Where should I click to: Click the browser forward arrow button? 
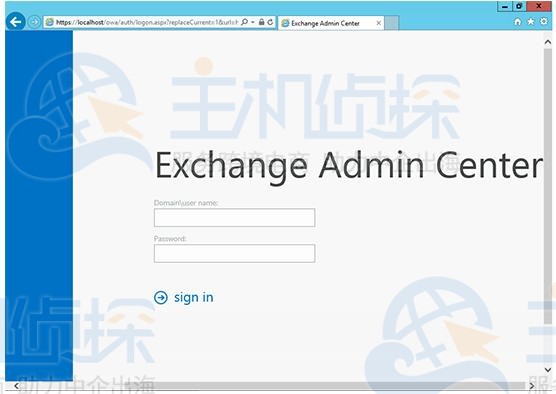[34, 22]
